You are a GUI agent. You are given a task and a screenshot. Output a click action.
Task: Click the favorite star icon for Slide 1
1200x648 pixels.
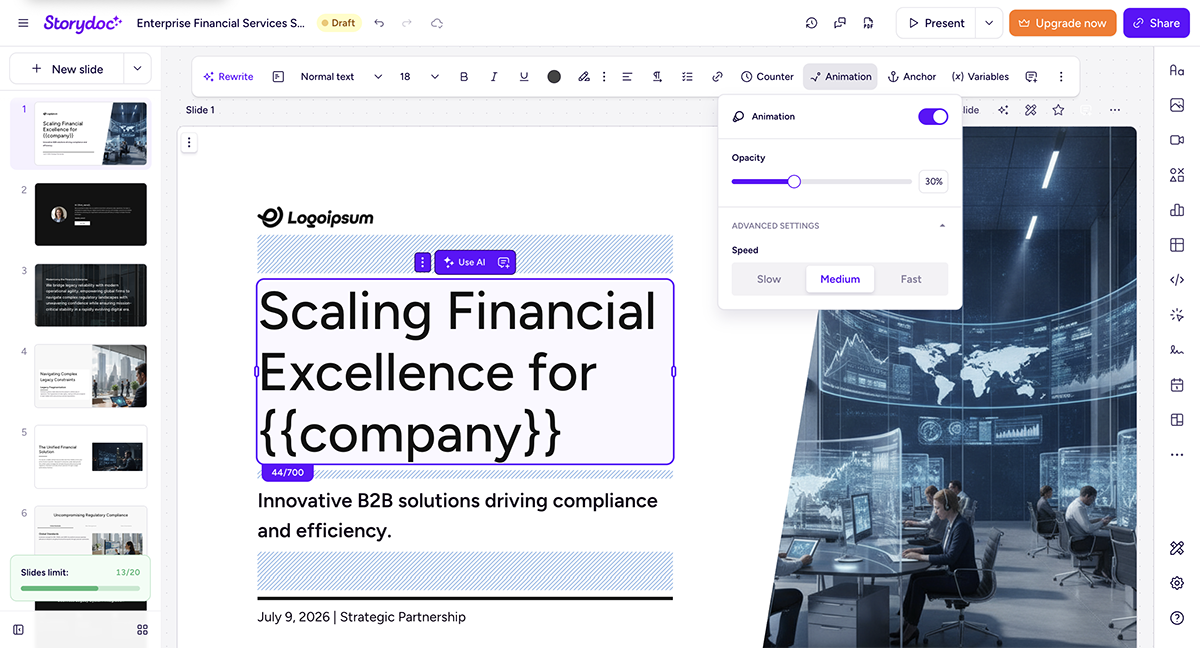tap(1058, 110)
